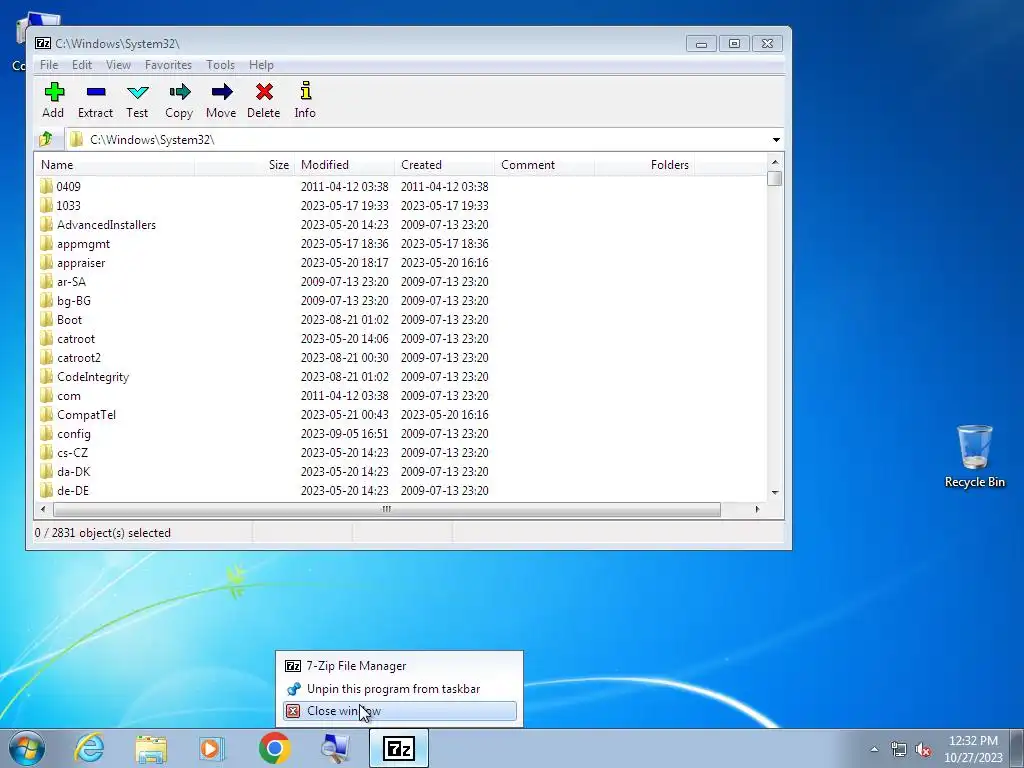Show hidden tray icons arrow
The height and width of the screenshot is (768, 1024).
pyautogui.click(x=874, y=749)
